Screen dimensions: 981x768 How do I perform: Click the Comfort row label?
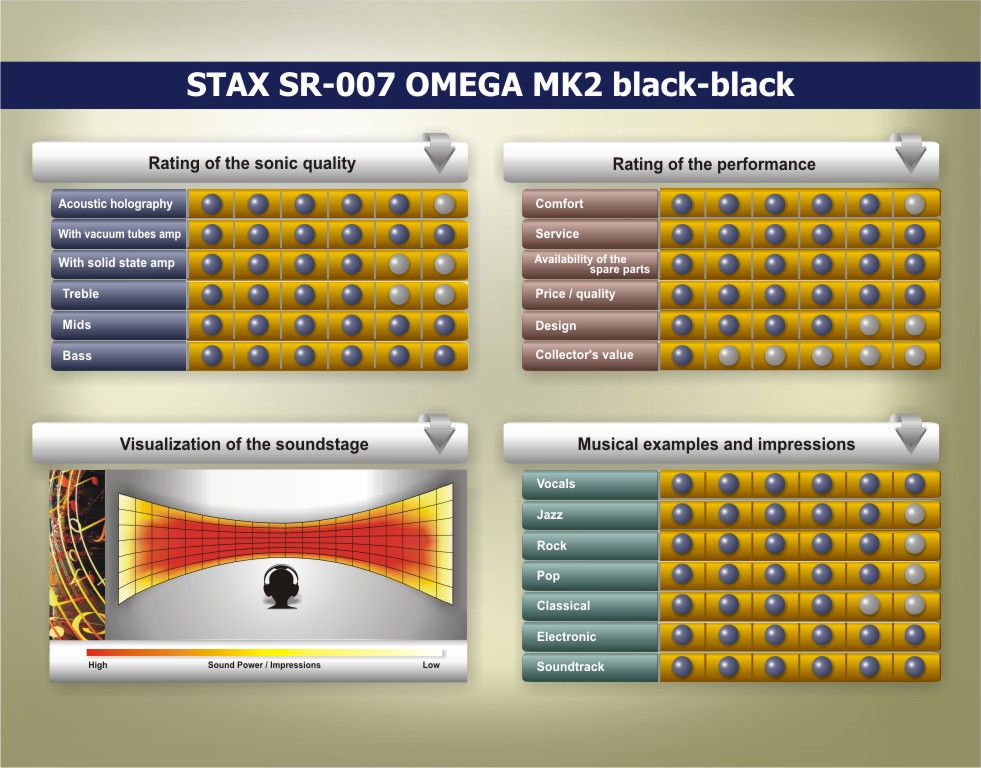(590, 204)
